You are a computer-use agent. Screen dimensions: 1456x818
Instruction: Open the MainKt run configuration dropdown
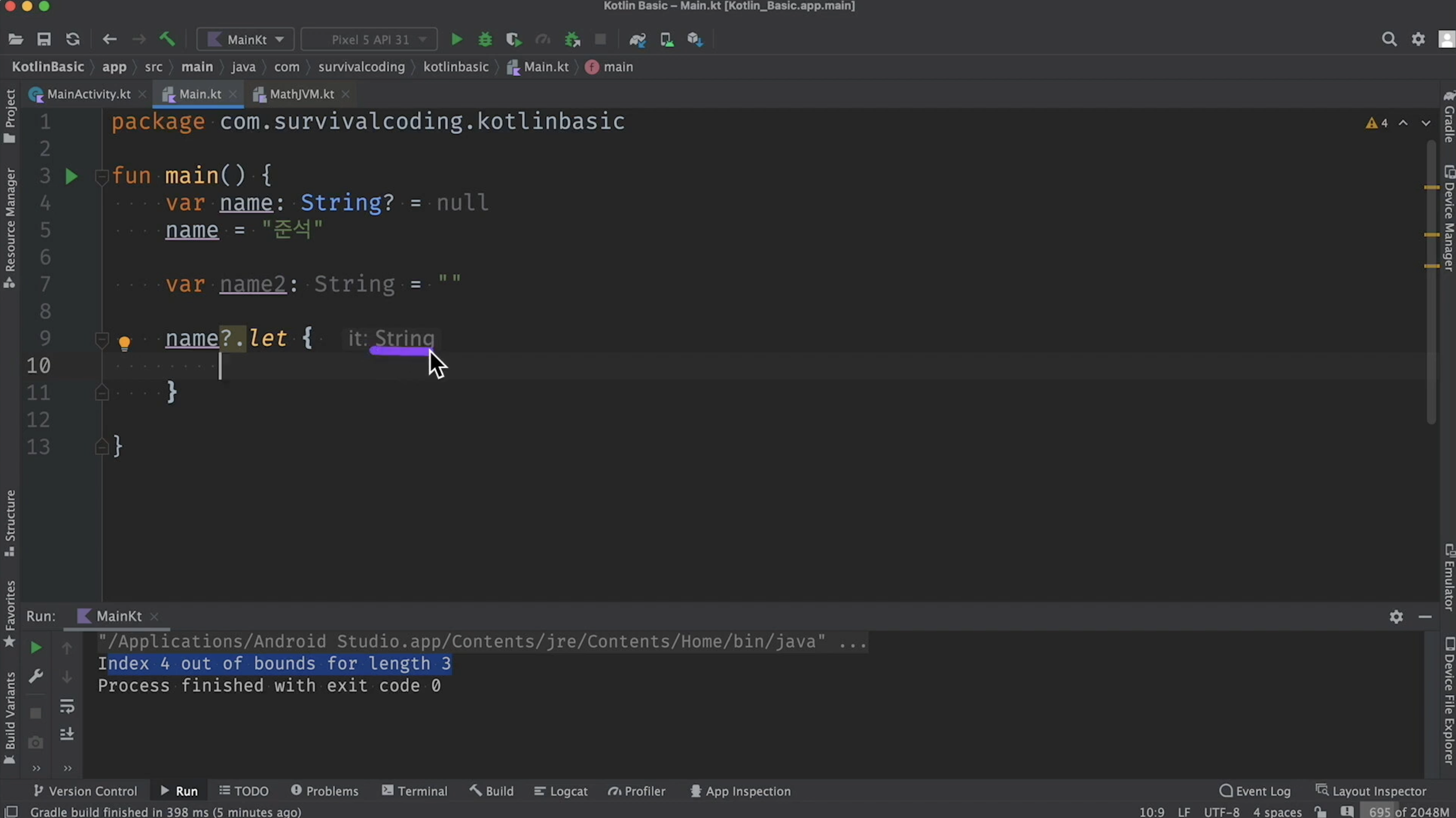(x=245, y=39)
